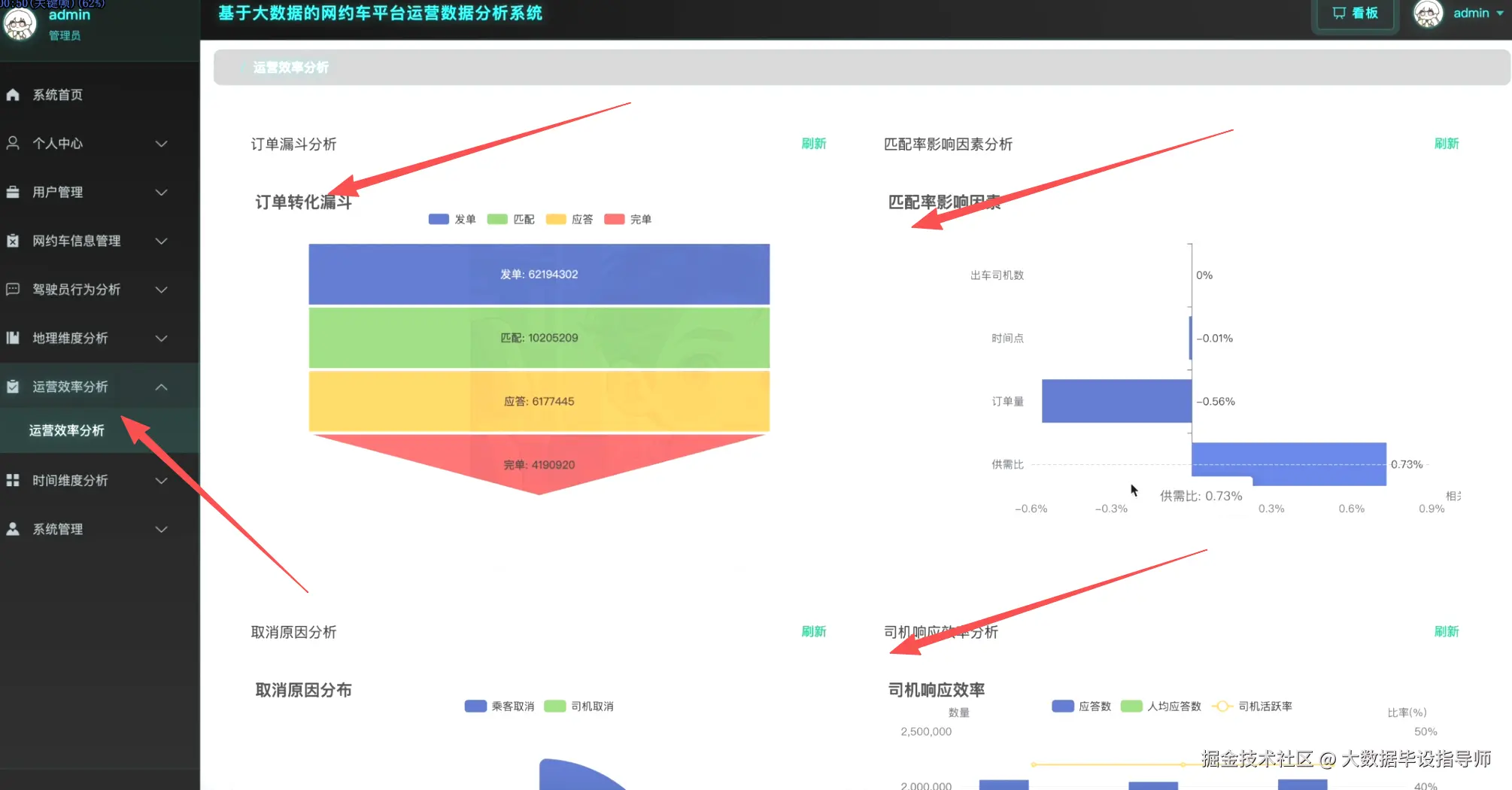
Task: Open 驾驶员行为分析 menu label
Action: click(x=77, y=289)
